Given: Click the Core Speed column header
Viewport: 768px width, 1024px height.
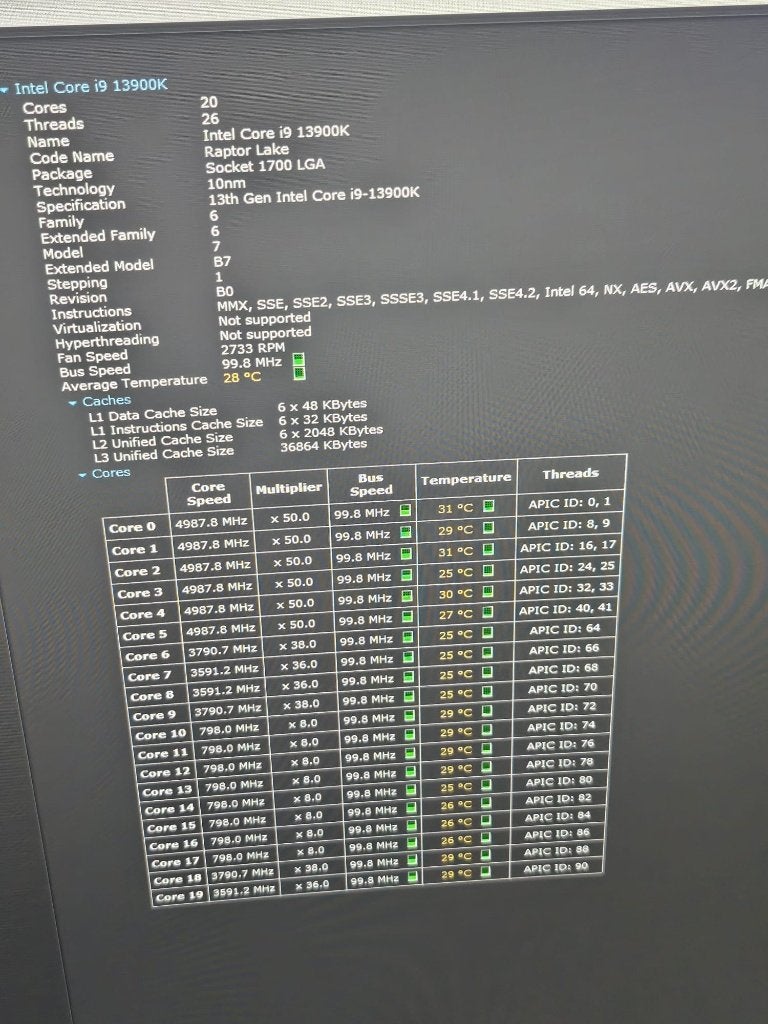Looking at the screenshot, I should (209, 494).
